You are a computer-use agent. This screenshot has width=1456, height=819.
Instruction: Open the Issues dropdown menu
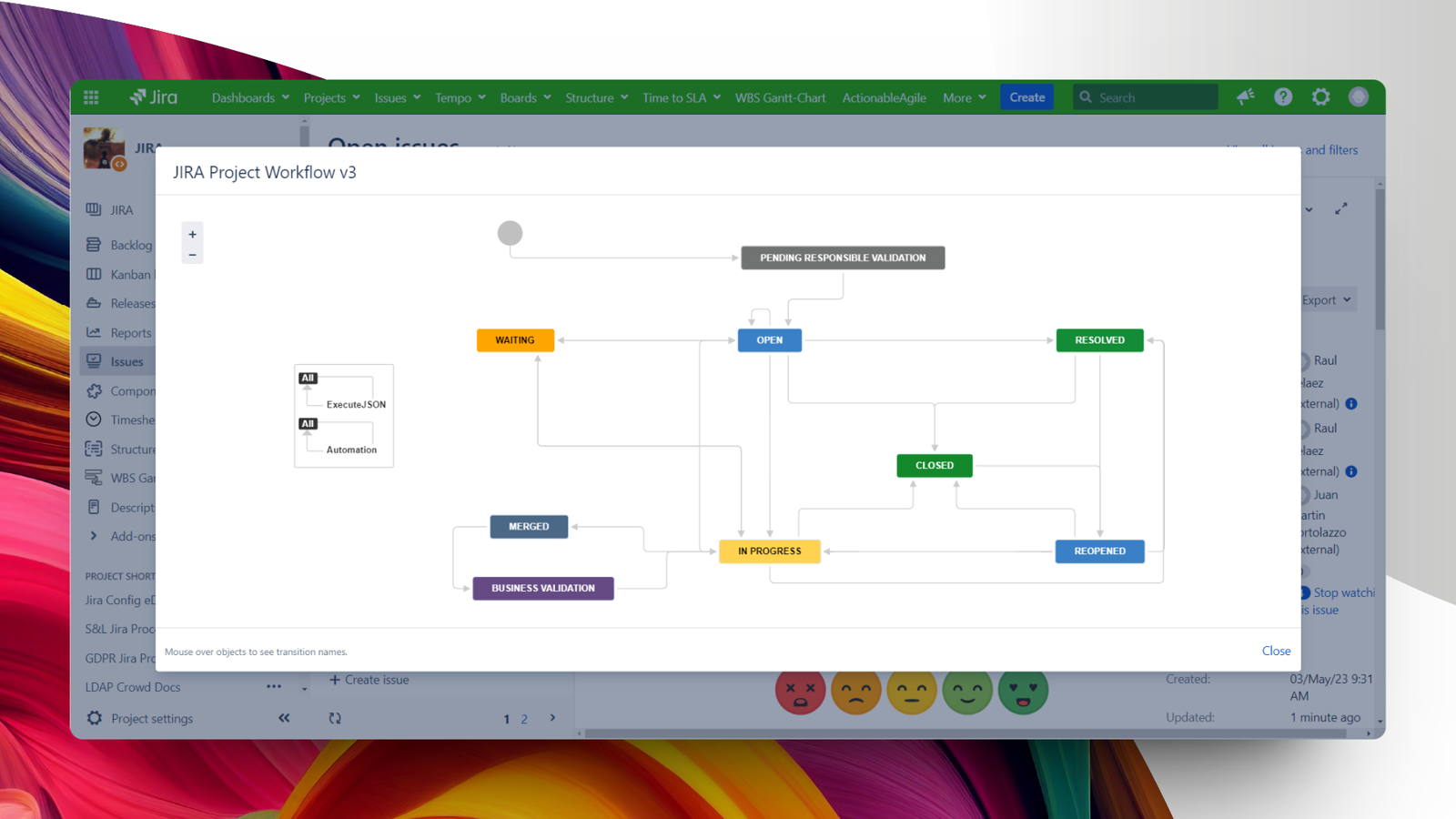click(398, 97)
